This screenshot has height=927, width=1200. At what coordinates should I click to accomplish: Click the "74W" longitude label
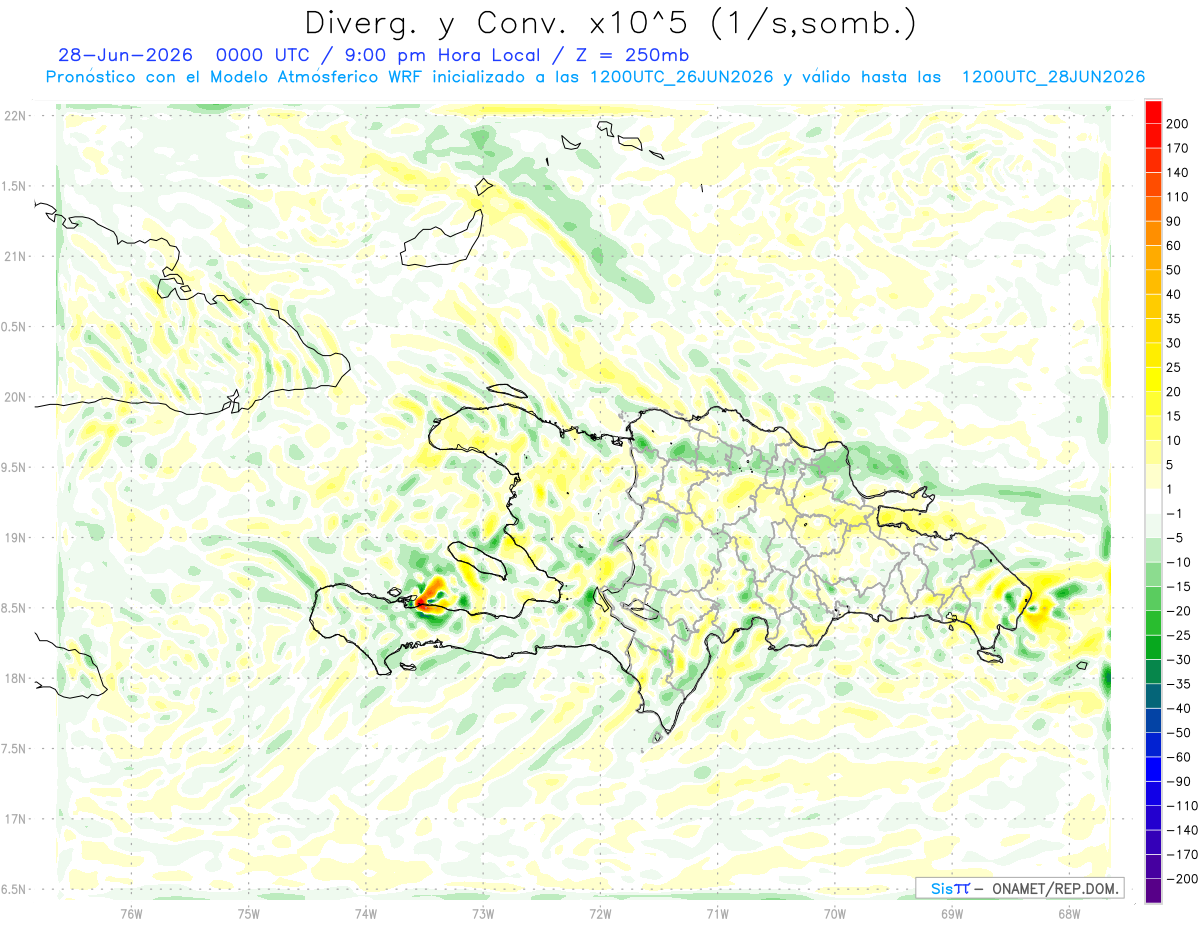(x=366, y=913)
